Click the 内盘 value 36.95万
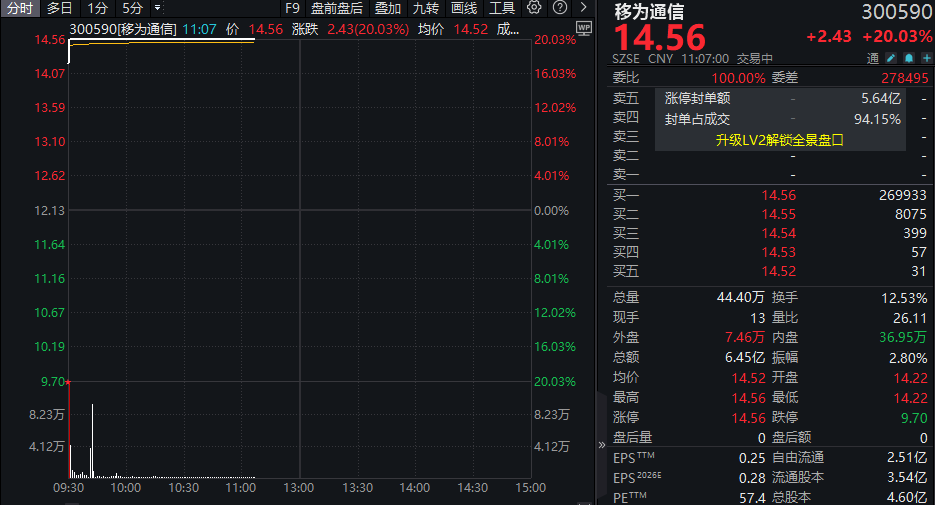Viewport: 935px width, 505px height. tap(903, 337)
